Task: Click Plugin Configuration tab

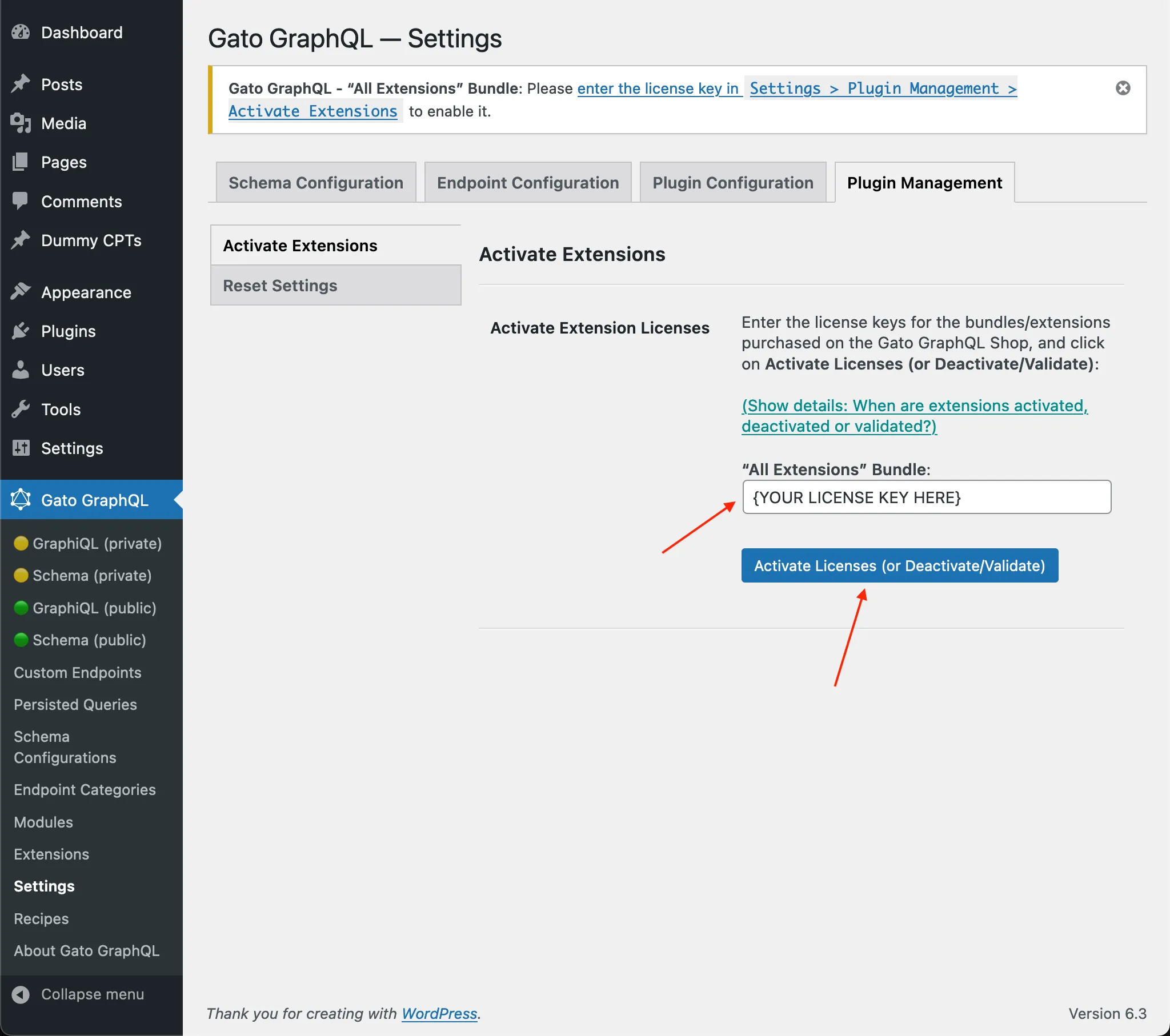Action: coord(733,182)
